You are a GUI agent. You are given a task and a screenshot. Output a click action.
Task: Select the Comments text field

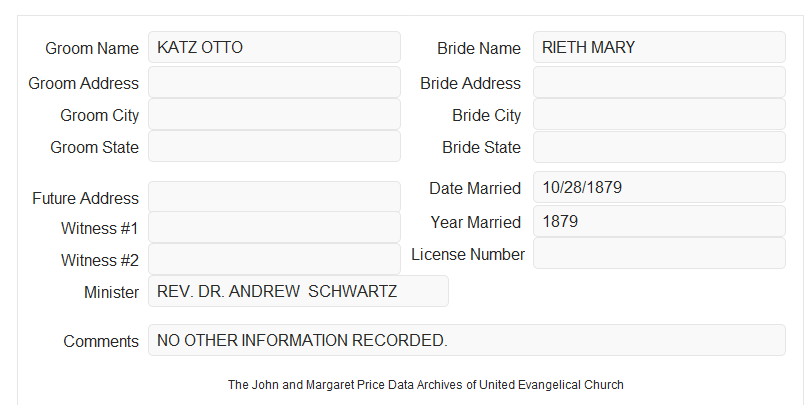click(x=467, y=340)
